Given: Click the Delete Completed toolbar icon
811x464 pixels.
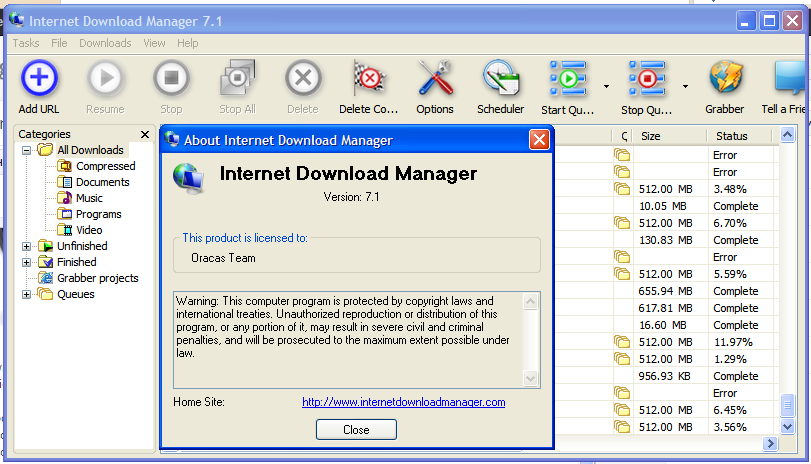Looking at the screenshot, I should [369, 78].
